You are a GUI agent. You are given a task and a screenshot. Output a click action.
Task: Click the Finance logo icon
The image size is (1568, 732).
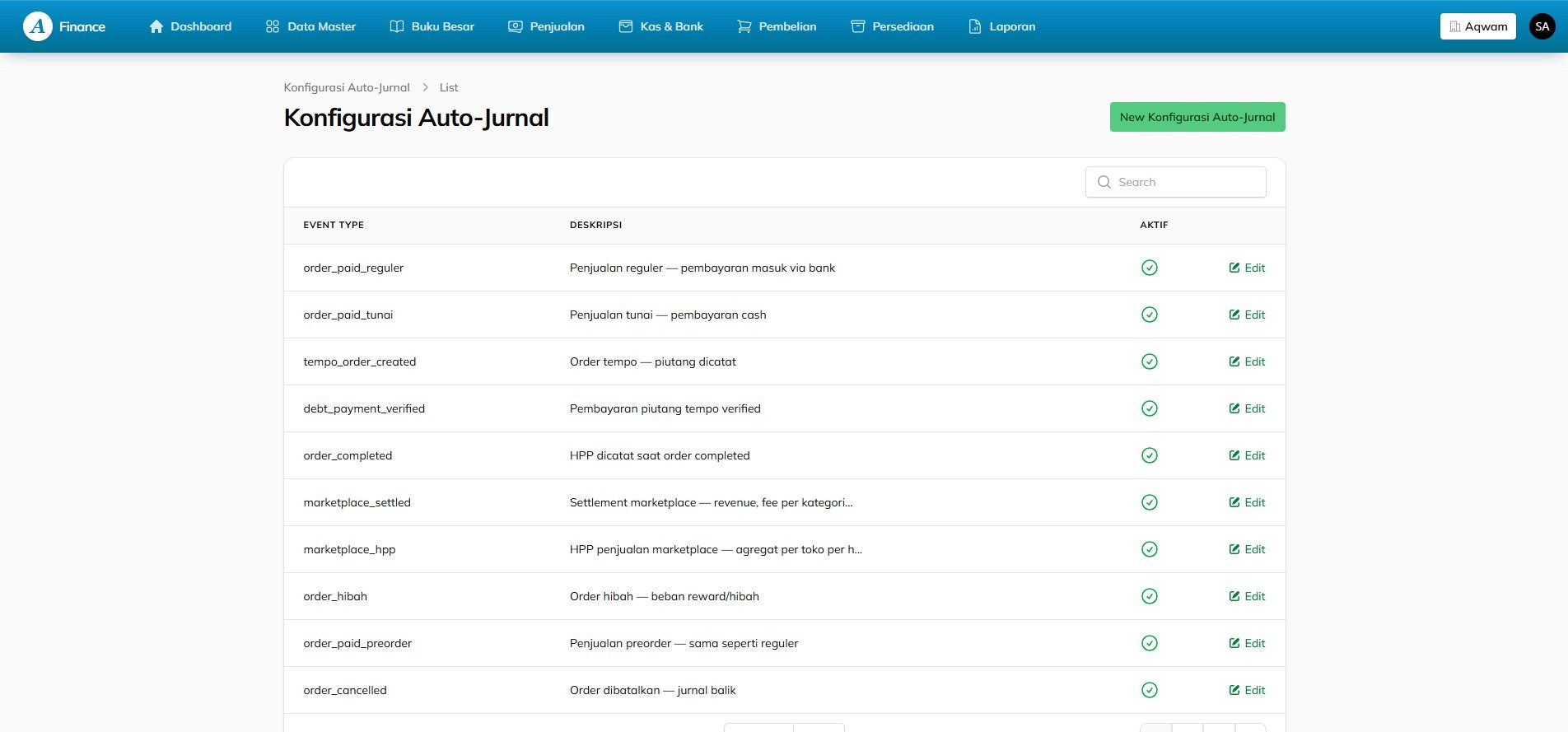click(x=38, y=26)
